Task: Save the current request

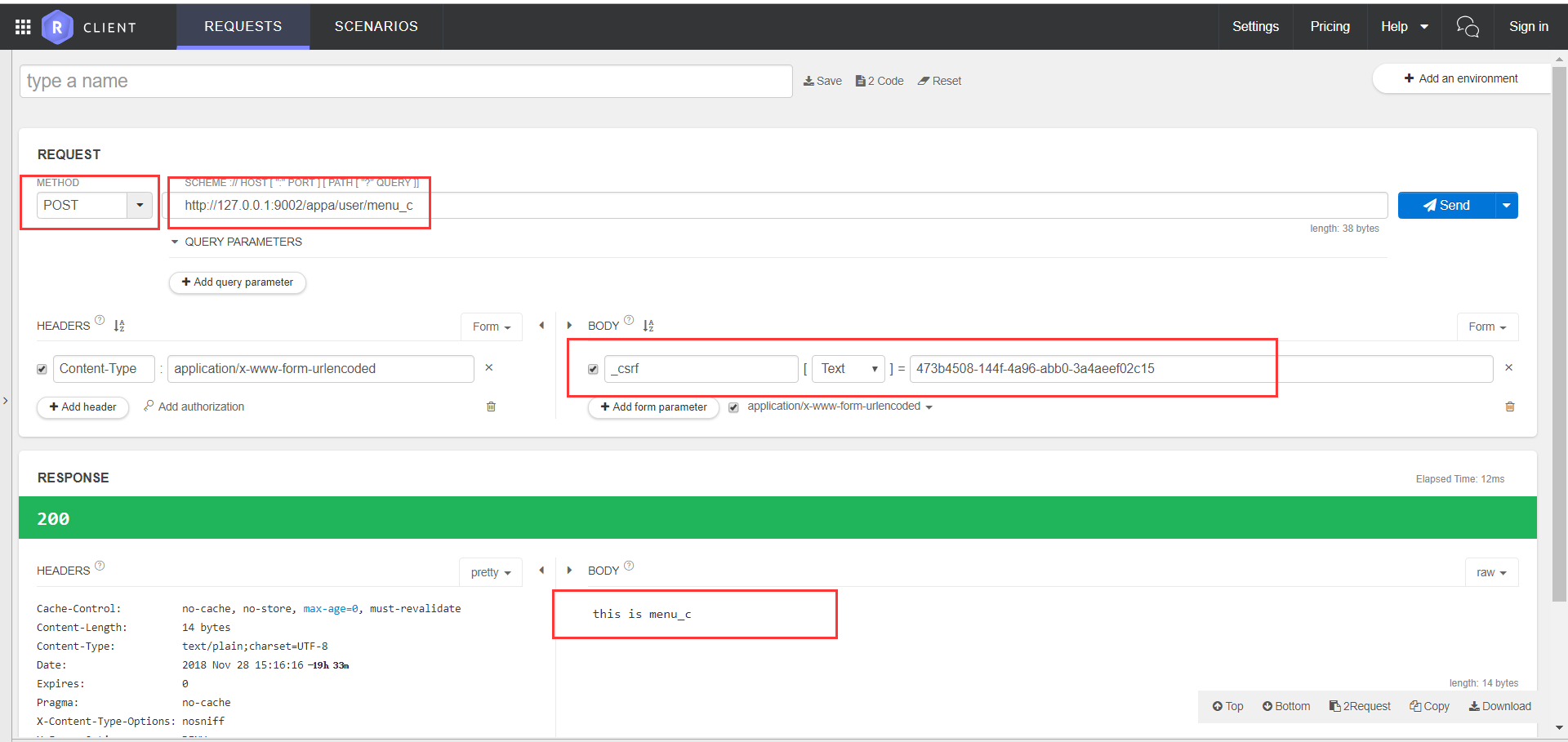Action: point(822,81)
